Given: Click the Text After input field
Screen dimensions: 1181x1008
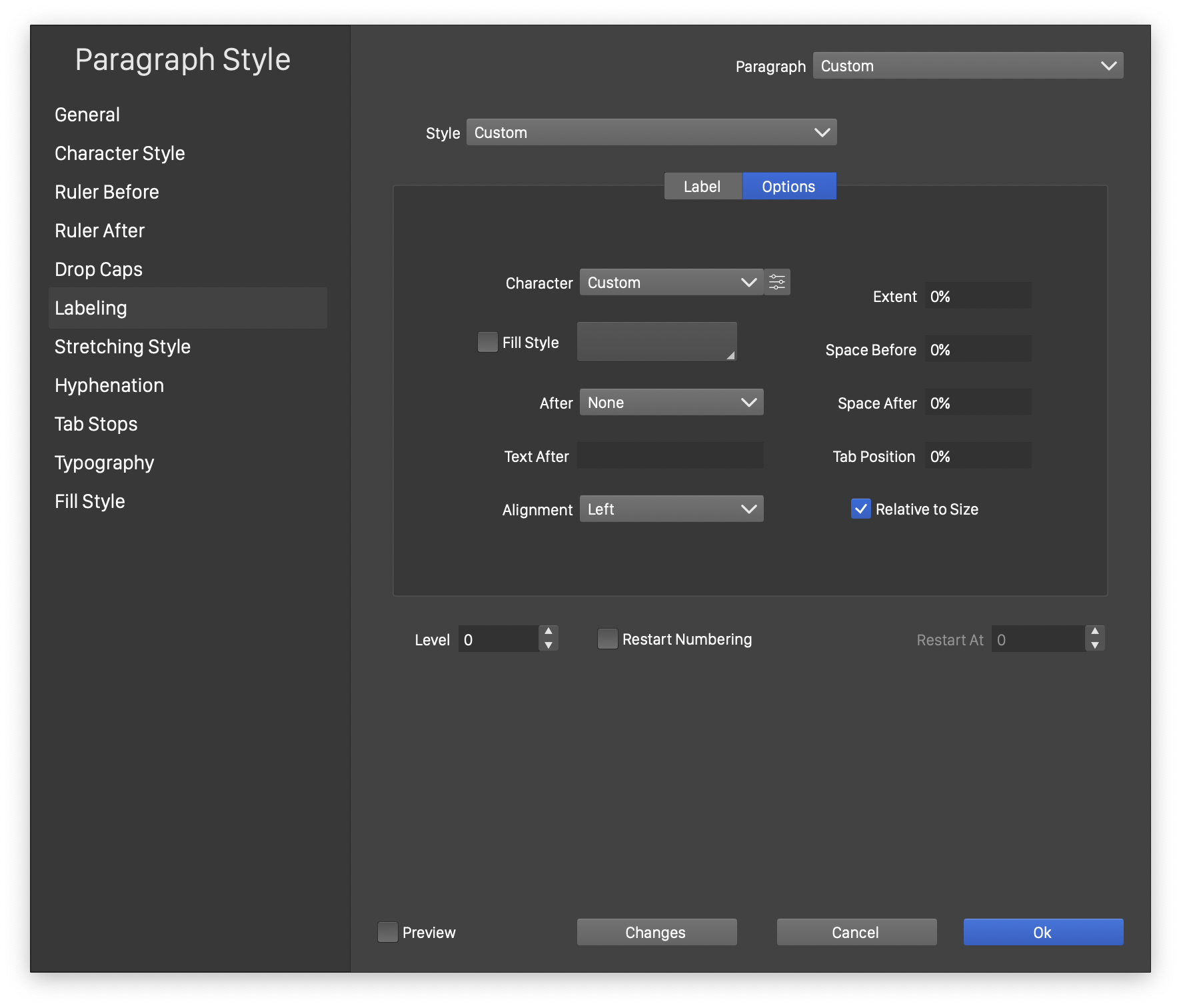Looking at the screenshot, I should (x=670, y=455).
